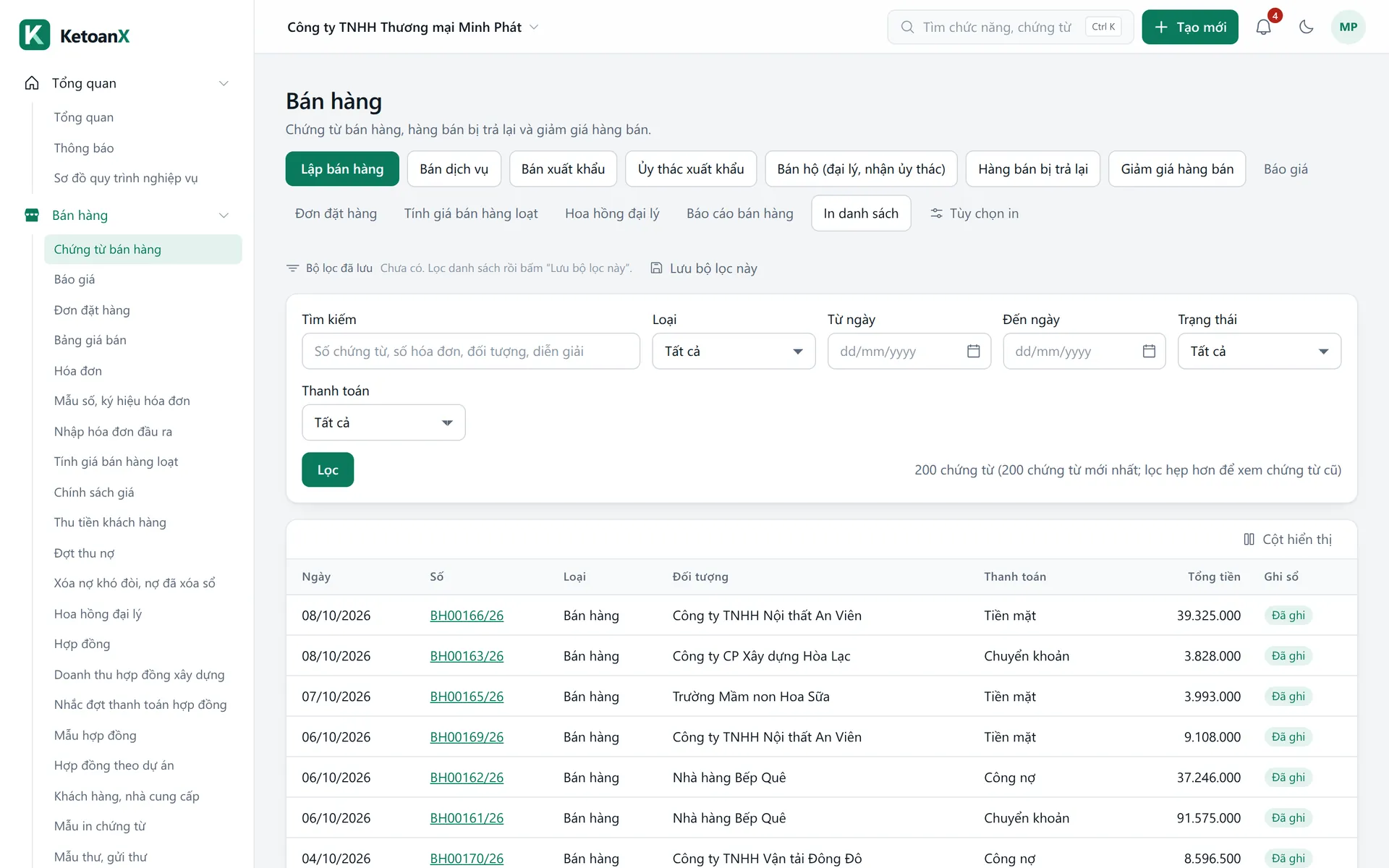
Task: Collapse the Bán hàng sidebar section
Action: pos(224,215)
